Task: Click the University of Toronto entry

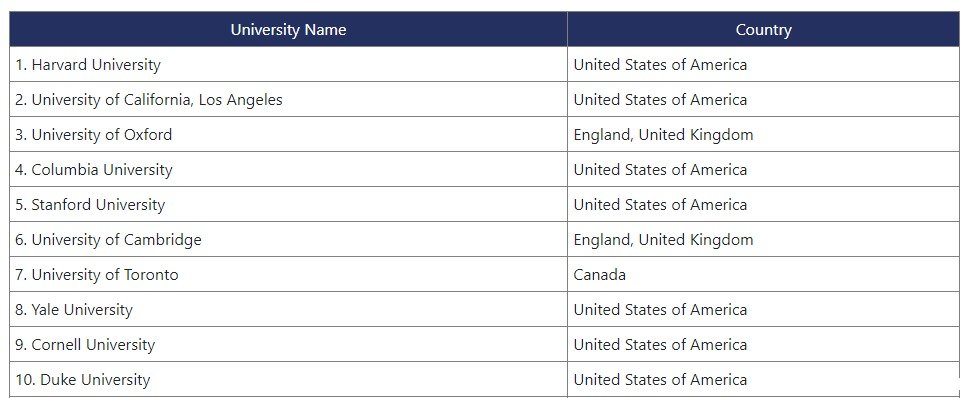Action: [288, 274]
